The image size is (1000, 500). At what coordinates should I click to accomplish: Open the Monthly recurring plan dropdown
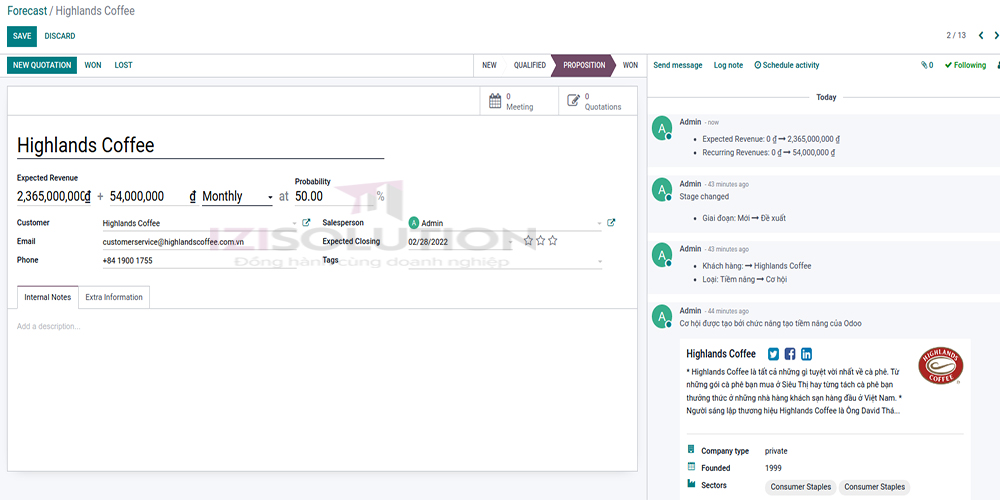click(237, 196)
